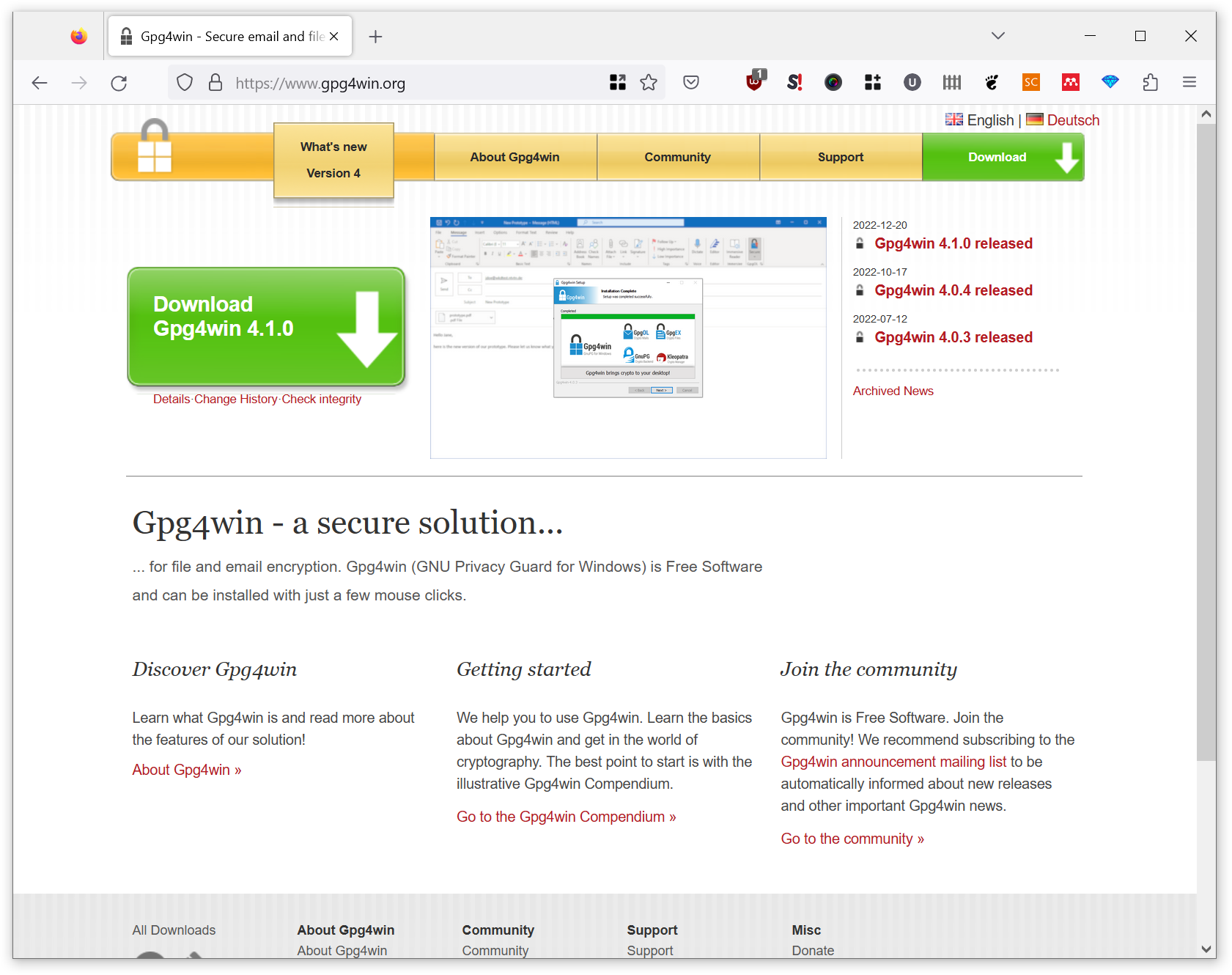Open Gpg4win 4.0.4 released news

coord(953,290)
